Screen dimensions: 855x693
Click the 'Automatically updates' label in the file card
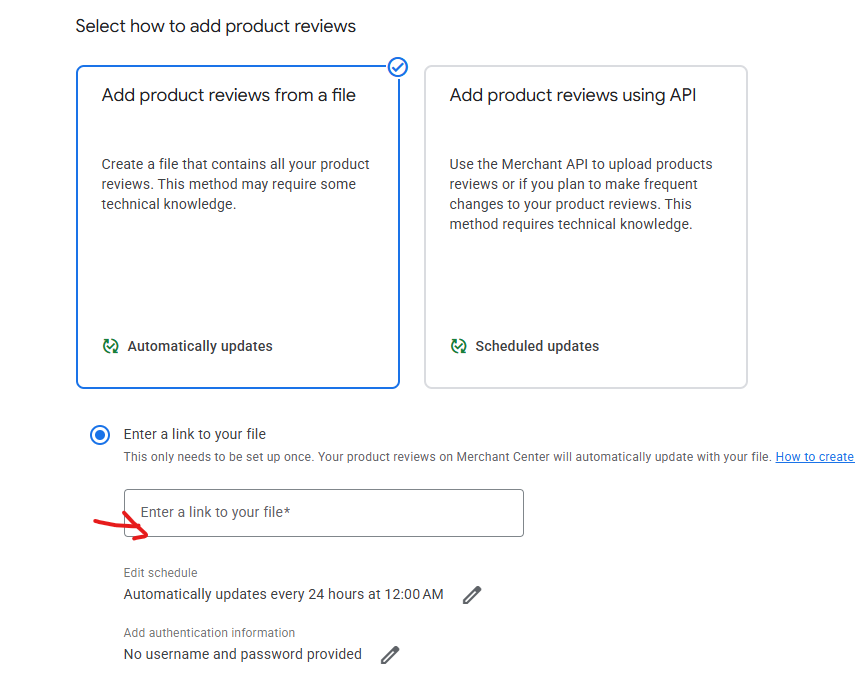click(x=200, y=346)
